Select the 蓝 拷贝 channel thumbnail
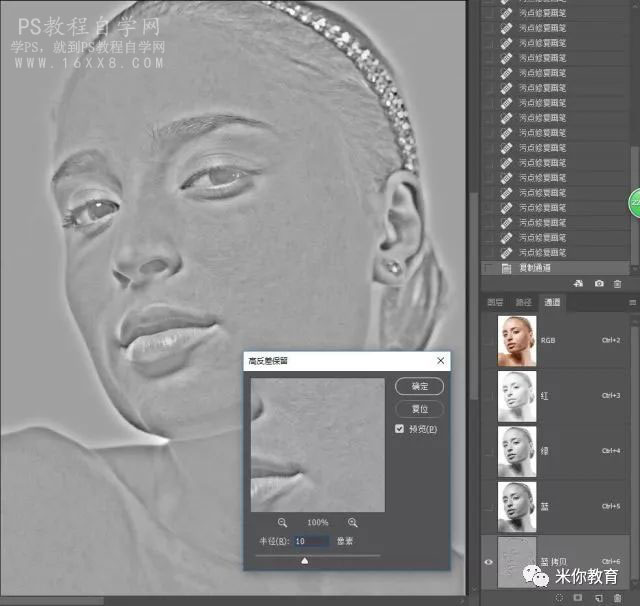Image resolution: width=640 pixels, height=606 pixels. 517,562
